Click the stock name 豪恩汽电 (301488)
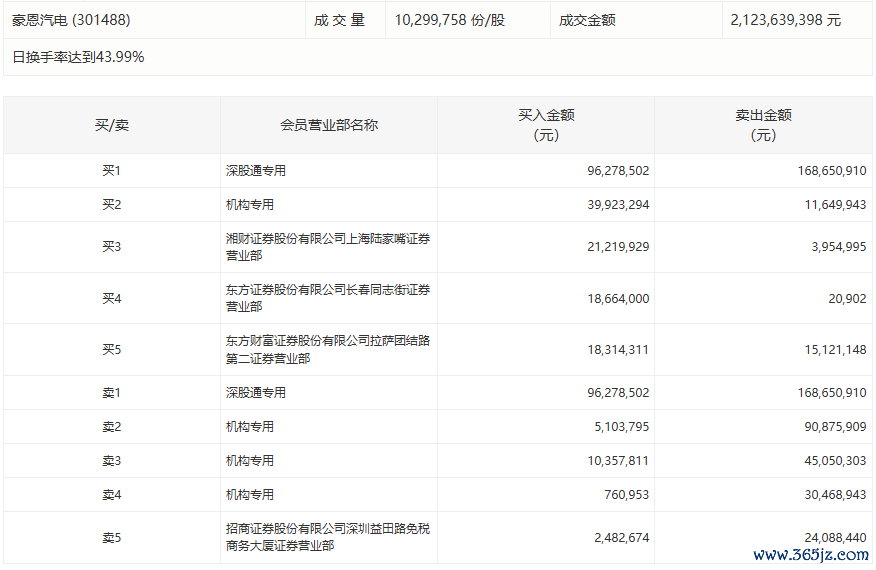 coord(71,20)
